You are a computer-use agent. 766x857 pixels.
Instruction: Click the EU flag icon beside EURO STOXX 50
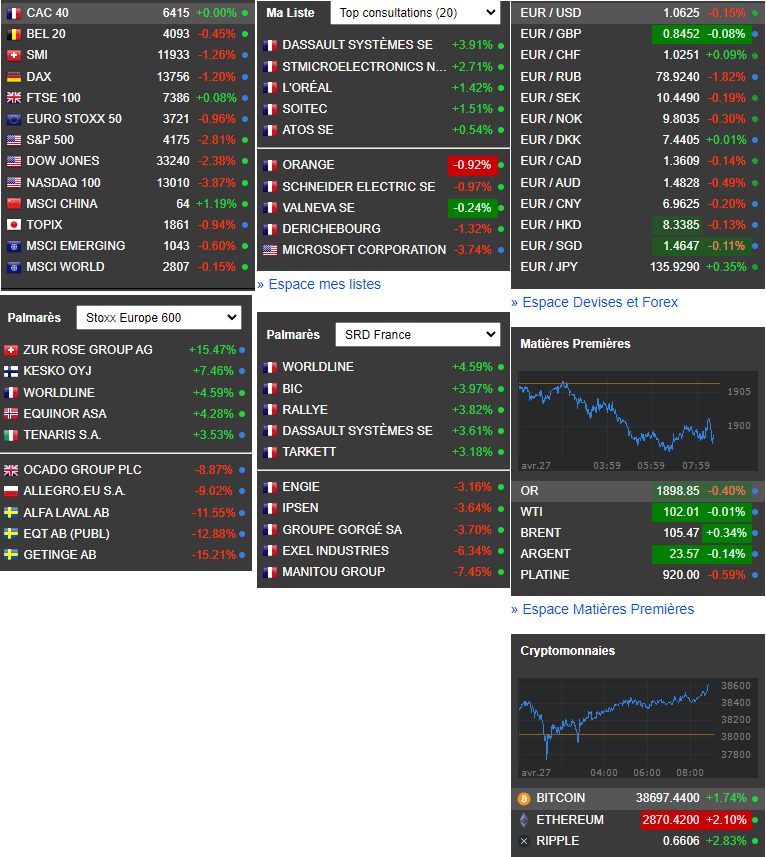point(14,119)
